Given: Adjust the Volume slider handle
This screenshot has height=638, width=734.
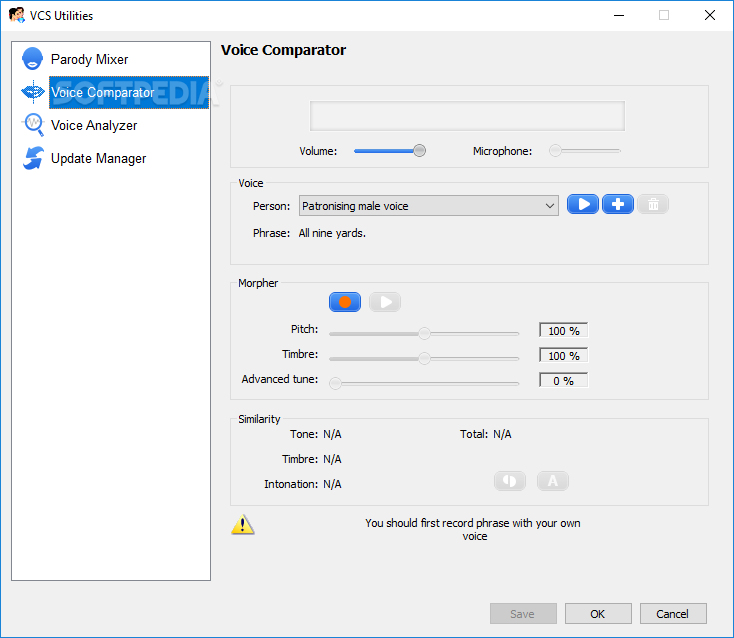Looking at the screenshot, I should 419,151.
